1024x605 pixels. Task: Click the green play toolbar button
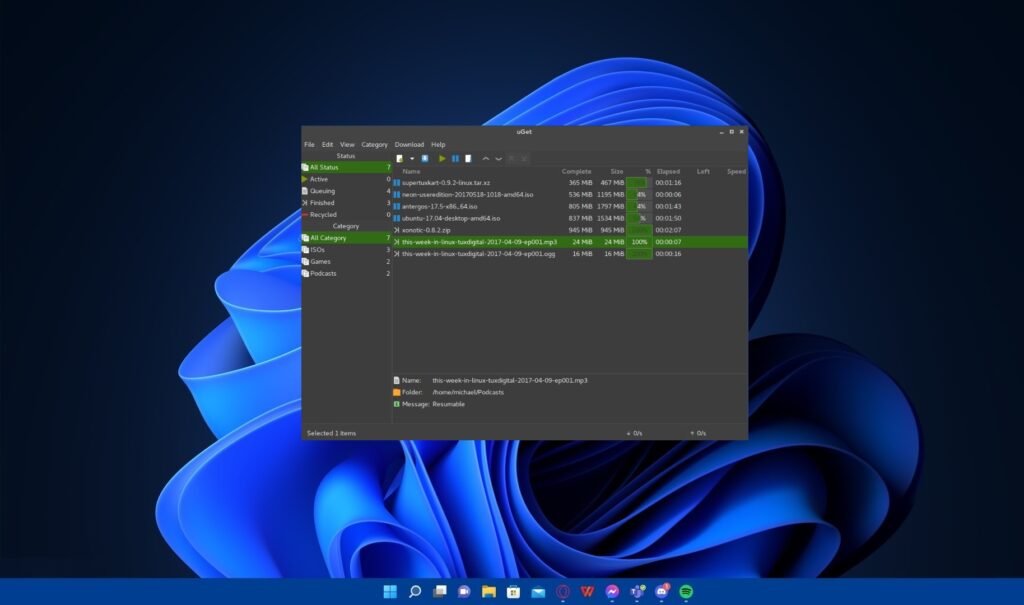[442, 159]
